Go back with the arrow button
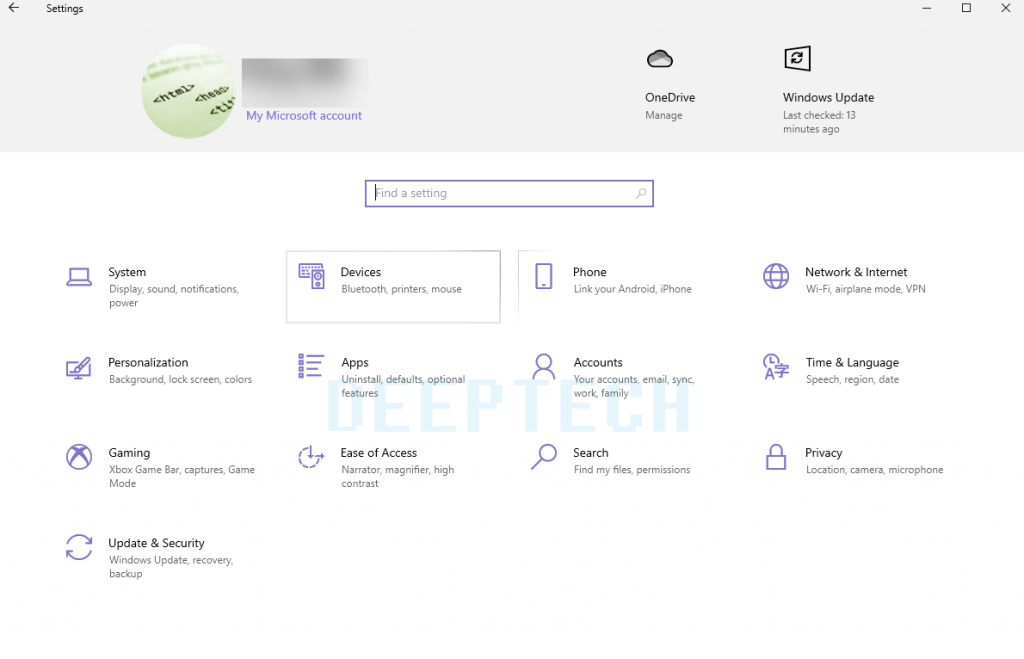 pyautogui.click(x=14, y=8)
